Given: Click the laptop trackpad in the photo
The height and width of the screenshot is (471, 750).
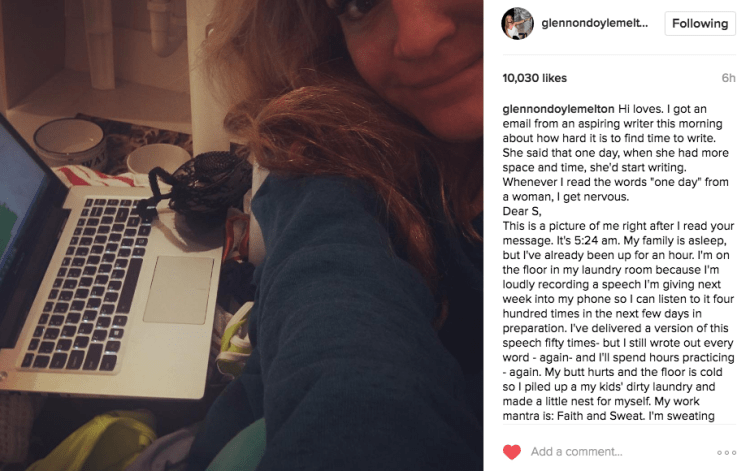Looking at the screenshot, I should 179,289.
